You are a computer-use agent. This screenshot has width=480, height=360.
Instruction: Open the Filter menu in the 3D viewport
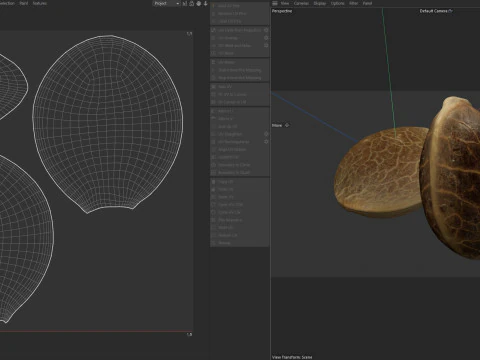pyautogui.click(x=354, y=3)
